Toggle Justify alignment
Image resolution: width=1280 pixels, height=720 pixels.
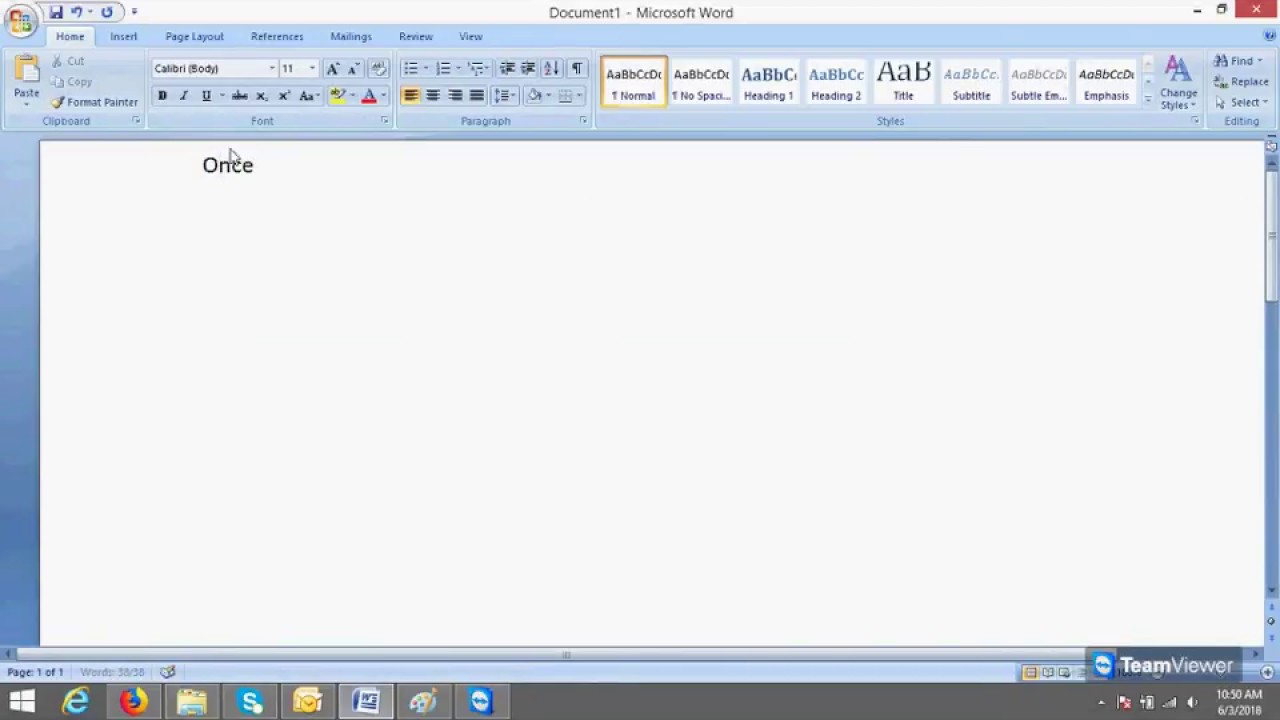point(477,96)
